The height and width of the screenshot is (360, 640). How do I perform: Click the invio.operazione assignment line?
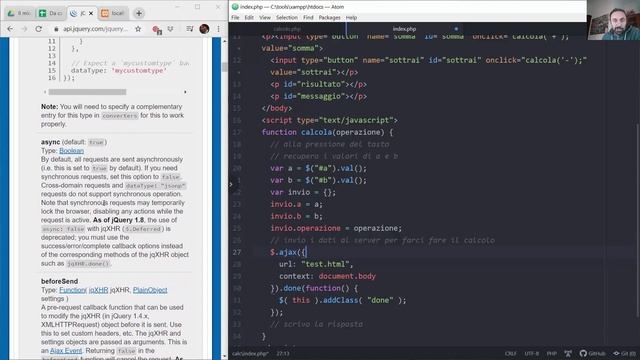tap(336, 228)
